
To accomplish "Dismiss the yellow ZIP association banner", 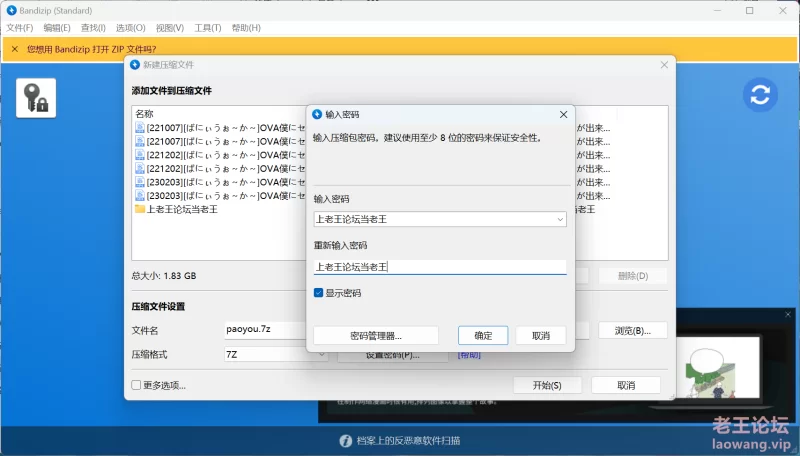I will point(15,49).
